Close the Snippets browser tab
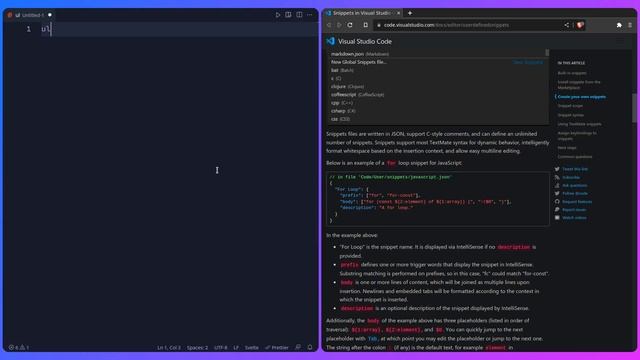 [x=398, y=13]
